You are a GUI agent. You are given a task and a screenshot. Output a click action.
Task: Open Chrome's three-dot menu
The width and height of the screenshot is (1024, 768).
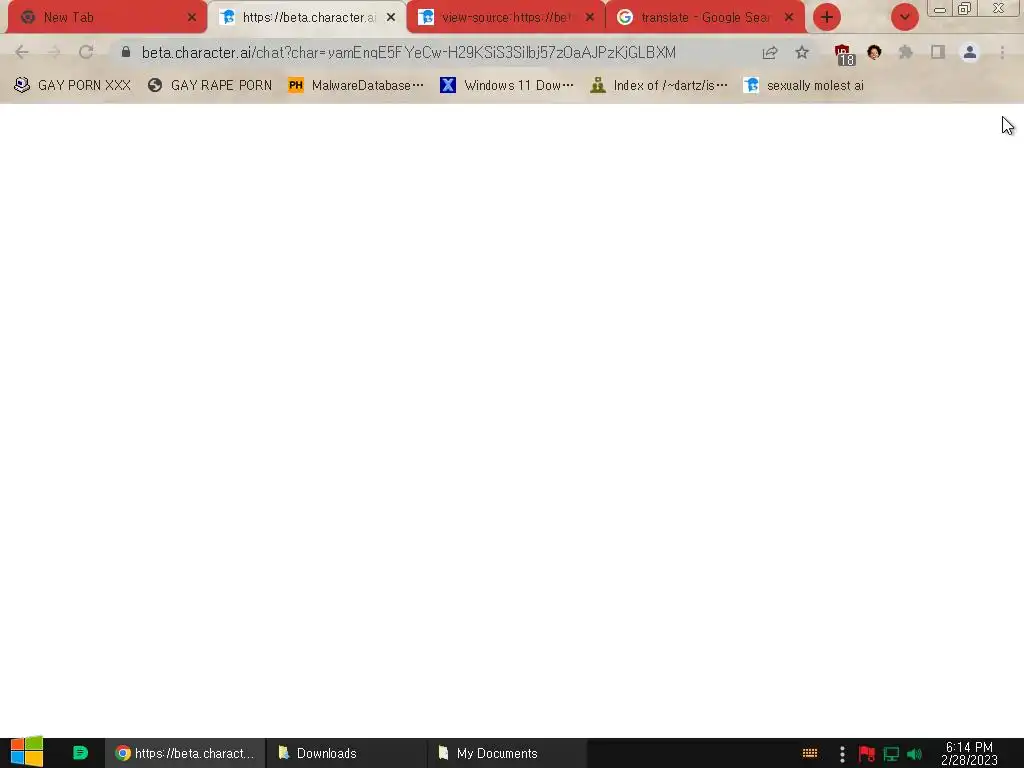click(x=1002, y=52)
